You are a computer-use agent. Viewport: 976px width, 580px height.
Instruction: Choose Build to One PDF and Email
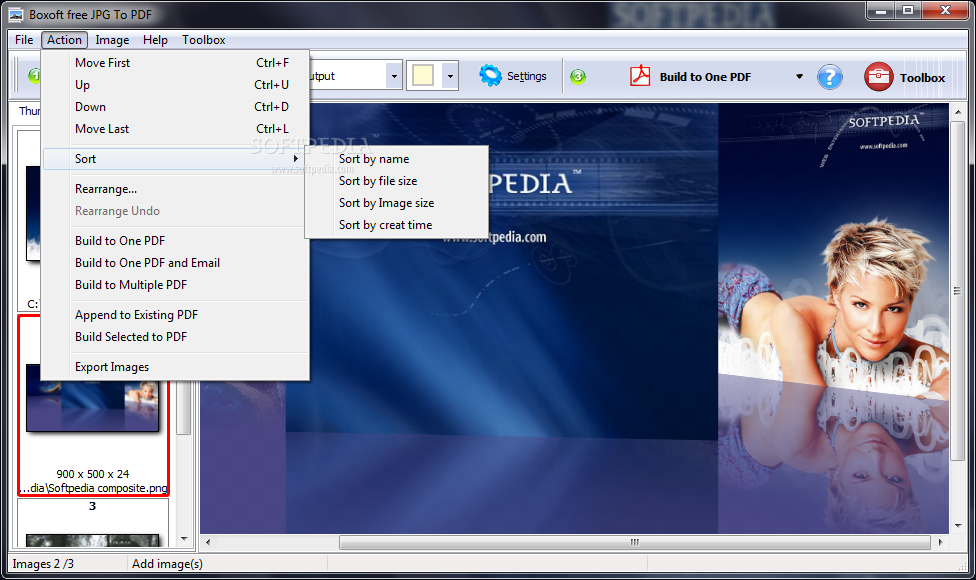pos(176,263)
